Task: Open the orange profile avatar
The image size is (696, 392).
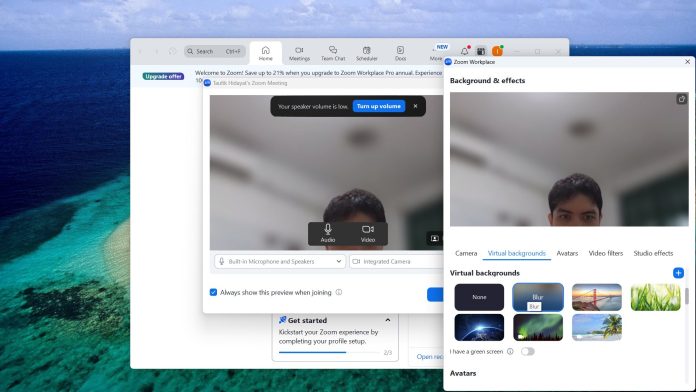Action: 497,51
